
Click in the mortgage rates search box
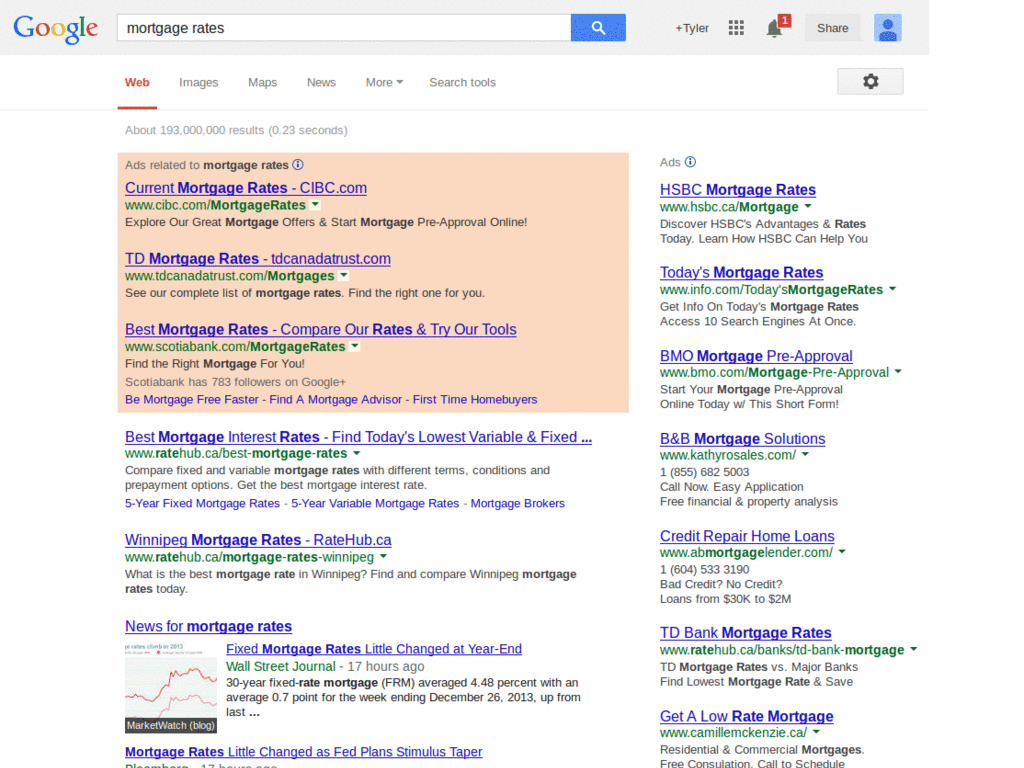[x=344, y=28]
